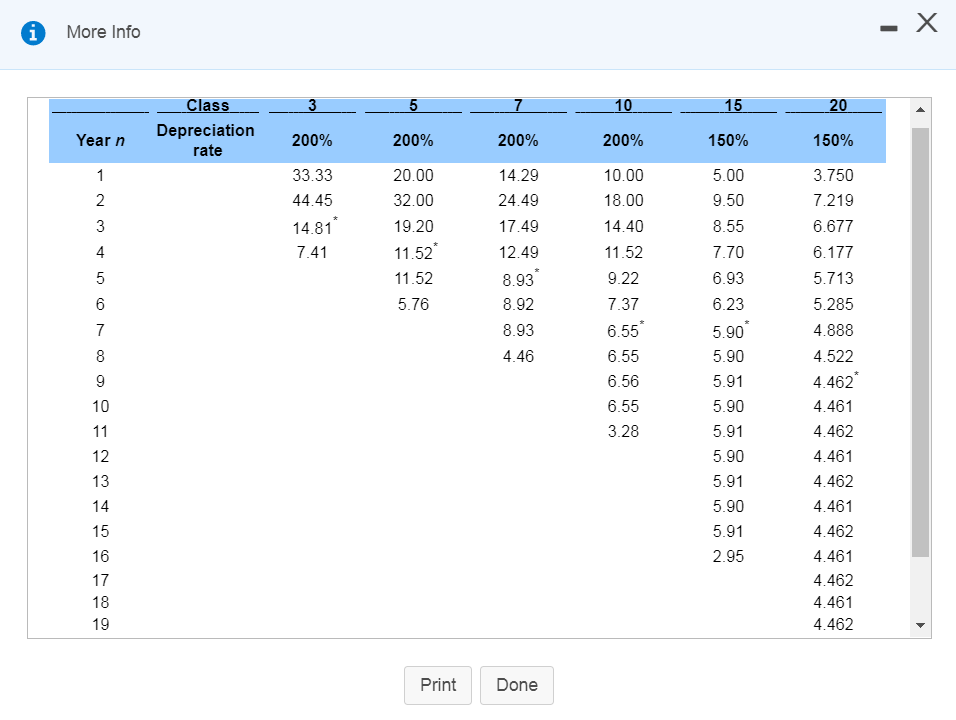Viewport: 956px width, 720px height.
Task: Click the class 15 column header
Action: [733, 105]
